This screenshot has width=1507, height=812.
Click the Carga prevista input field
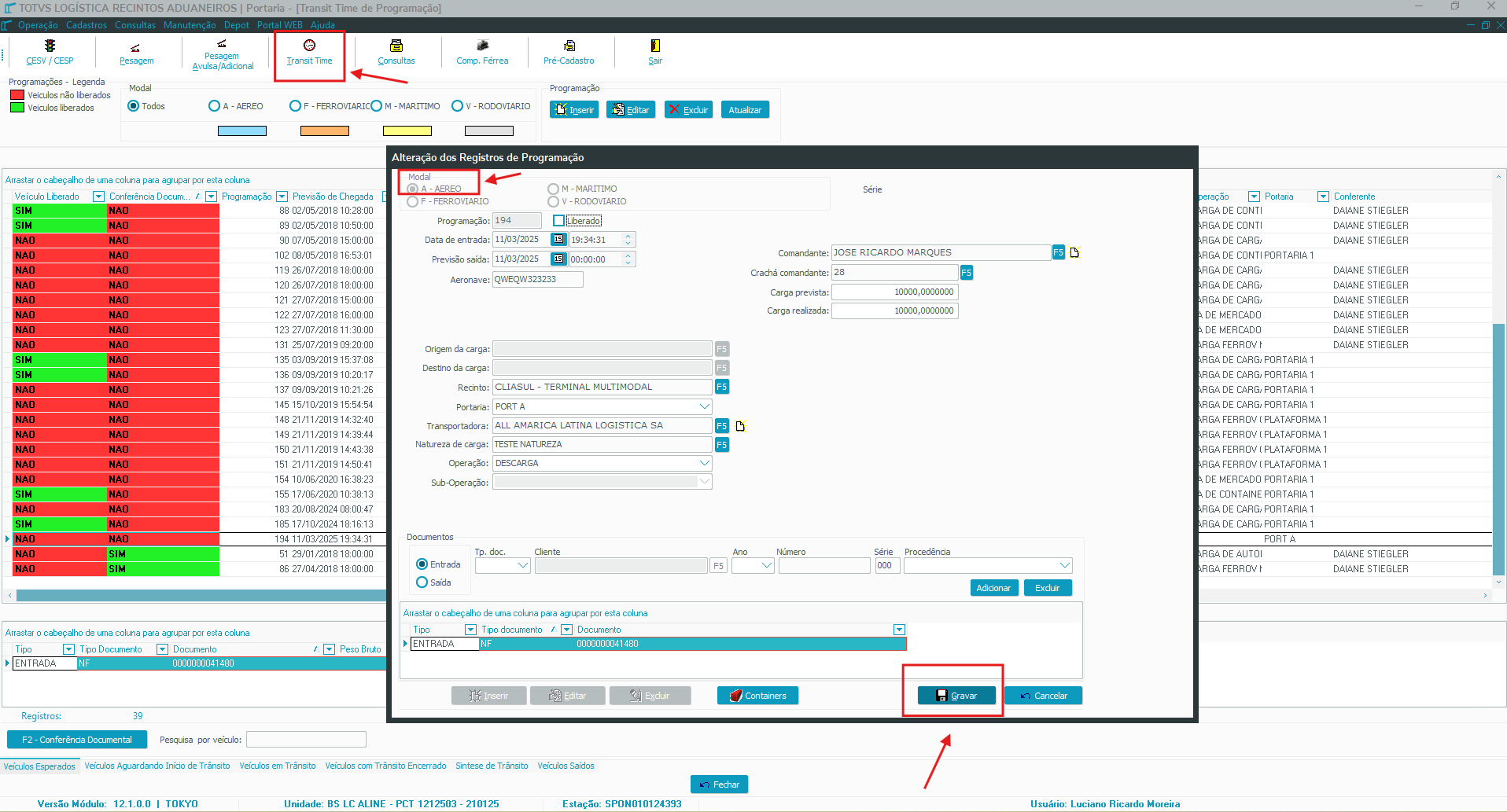click(895, 292)
